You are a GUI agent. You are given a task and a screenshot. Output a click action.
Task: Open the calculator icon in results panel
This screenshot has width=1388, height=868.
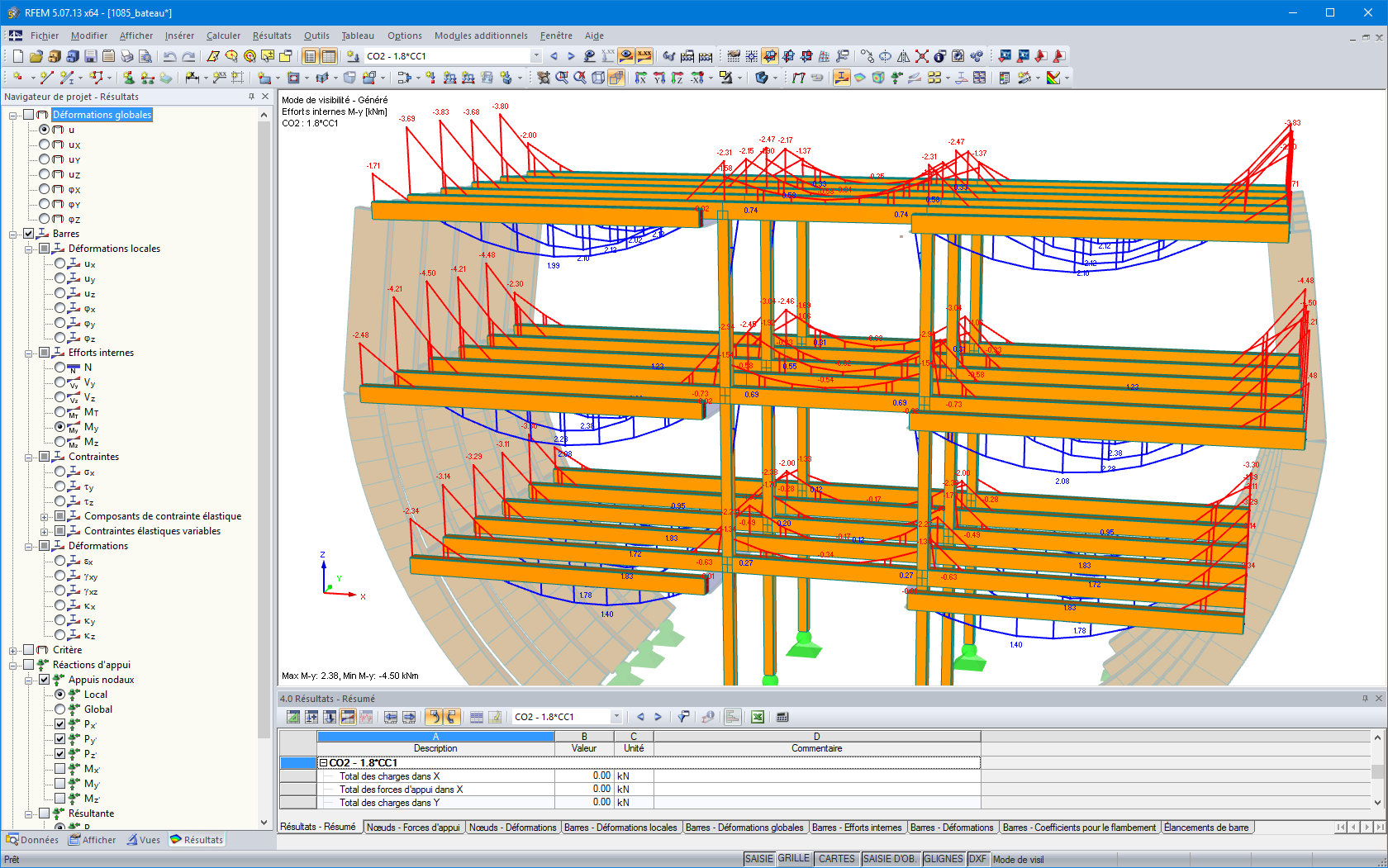782,717
